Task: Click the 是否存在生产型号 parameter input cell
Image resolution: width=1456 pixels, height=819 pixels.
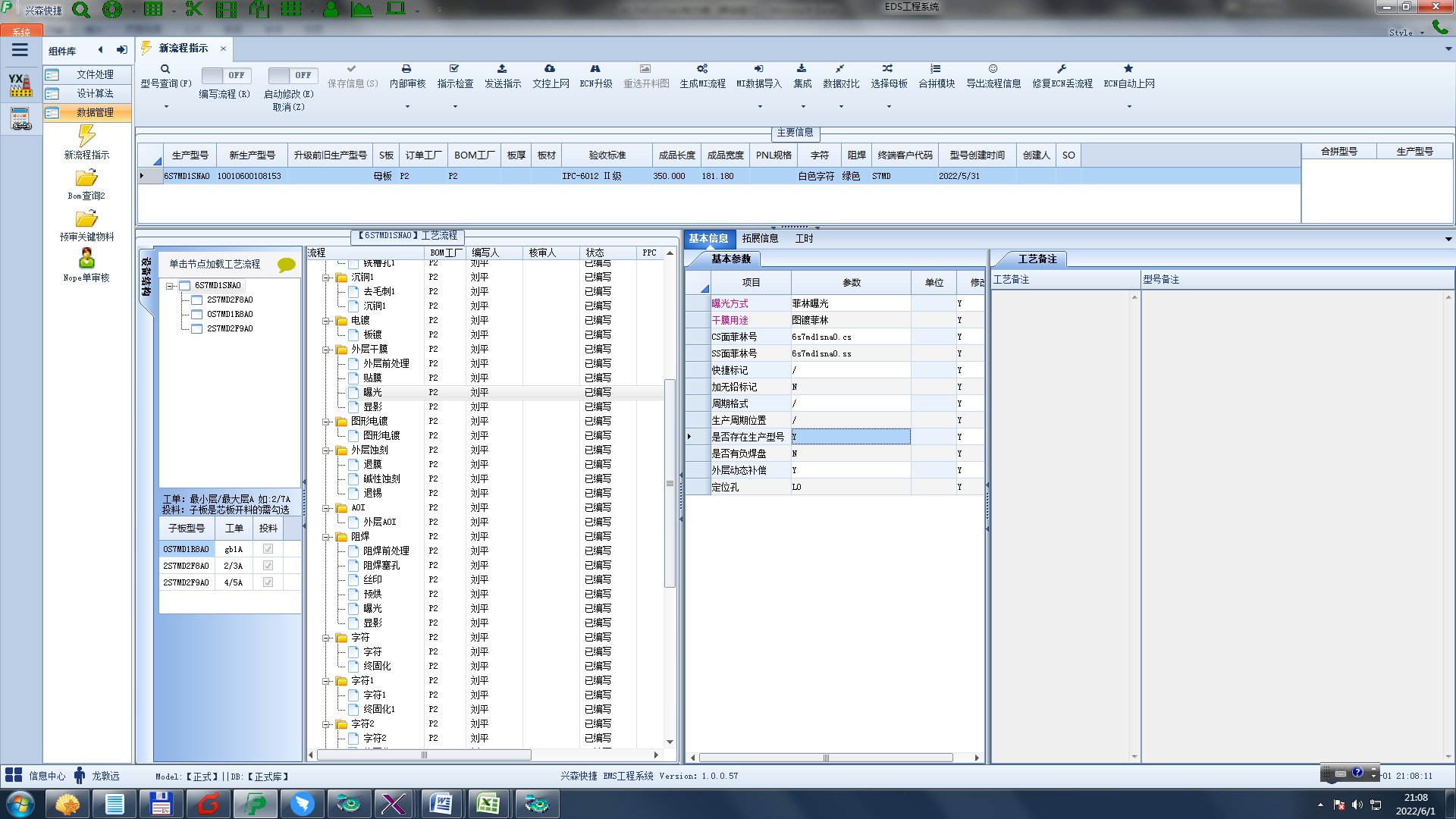Action: 850,437
